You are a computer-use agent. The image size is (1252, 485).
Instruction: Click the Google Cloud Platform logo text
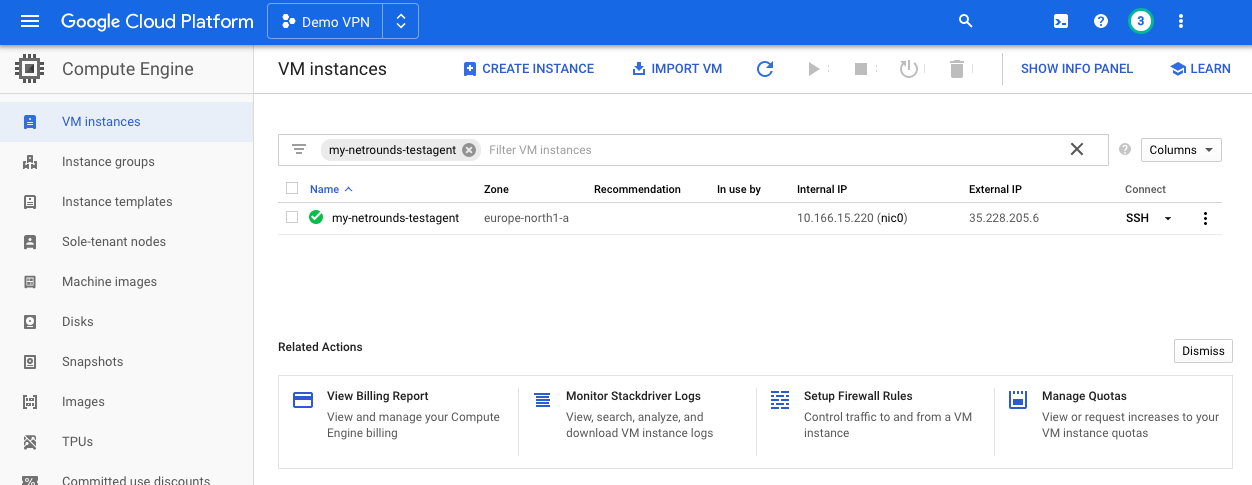point(157,21)
